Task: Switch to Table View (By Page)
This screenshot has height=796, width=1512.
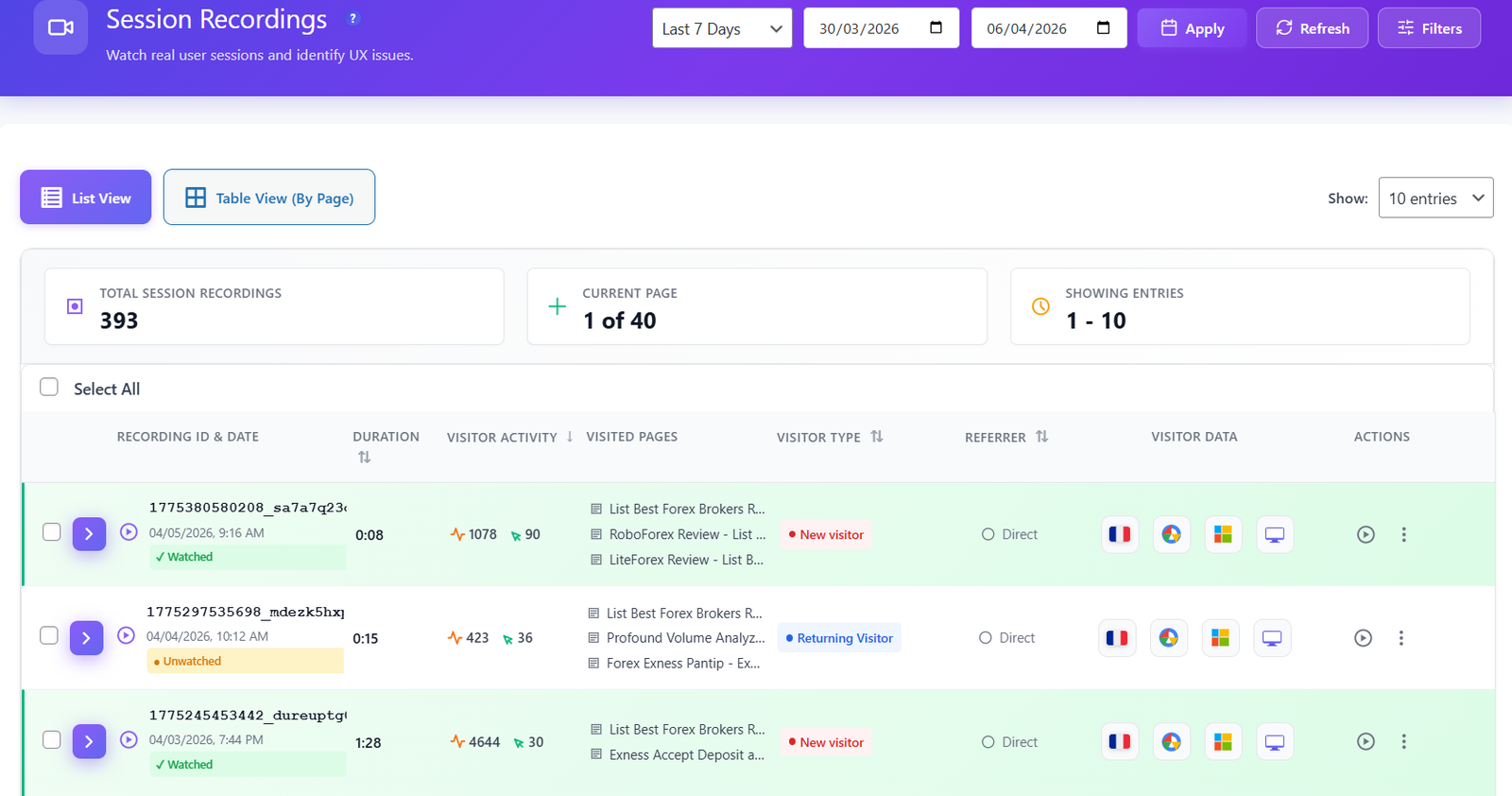Action: (269, 198)
